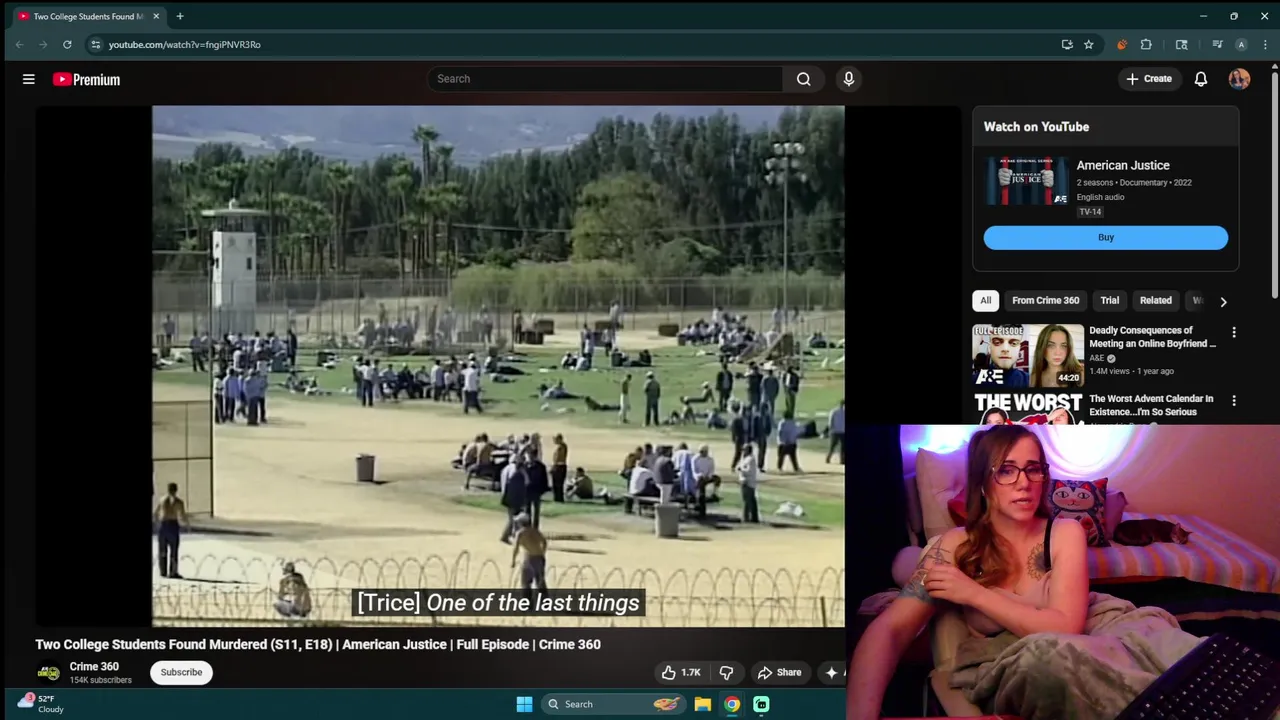Select the Related filter chip
The height and width of the screenshot is (720, 1280).
1155,300
